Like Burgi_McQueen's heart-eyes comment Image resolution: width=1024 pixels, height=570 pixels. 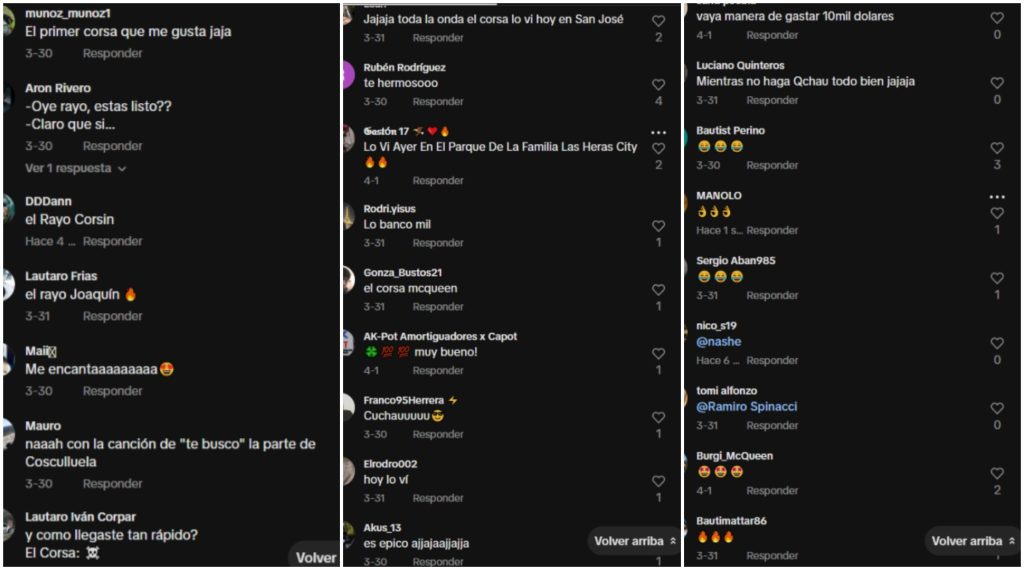click(x=997, y=473)
